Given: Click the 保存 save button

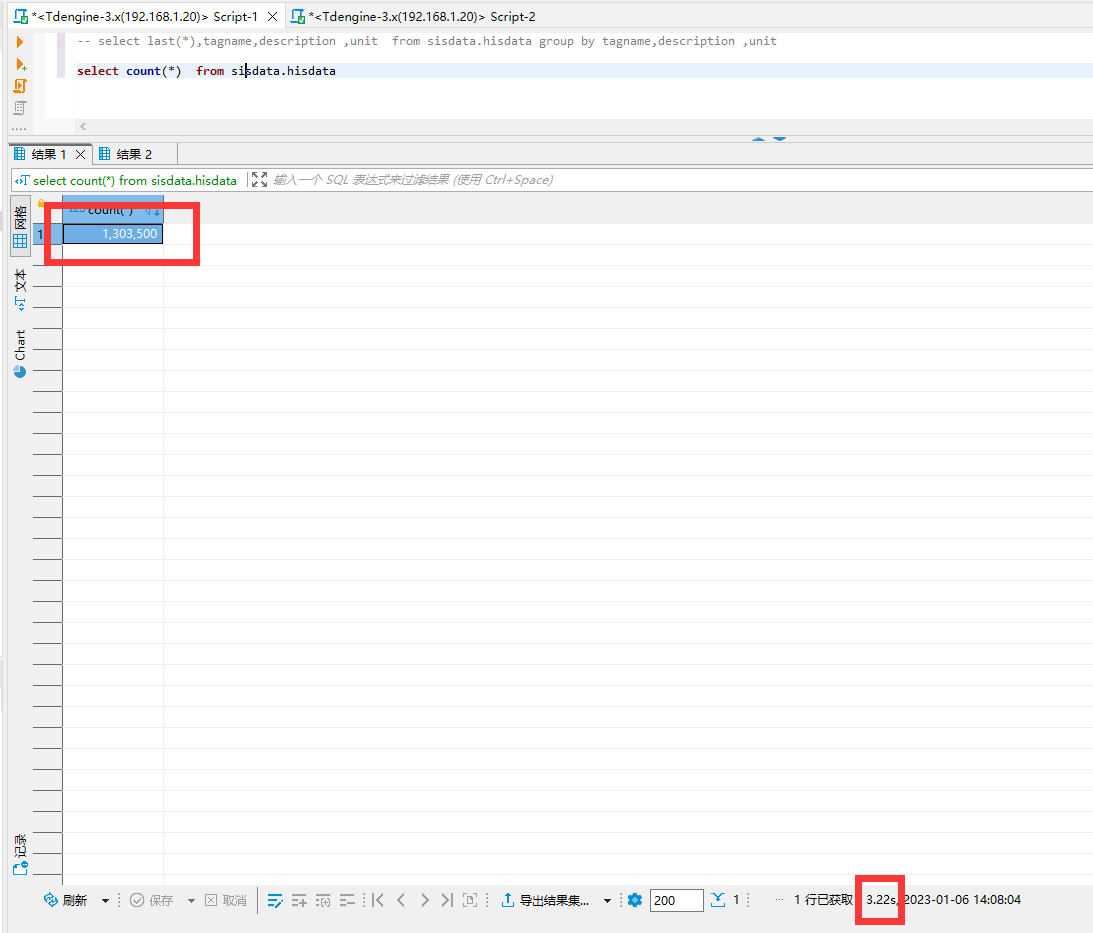Looking at the screenshot, I should point(151,900).
